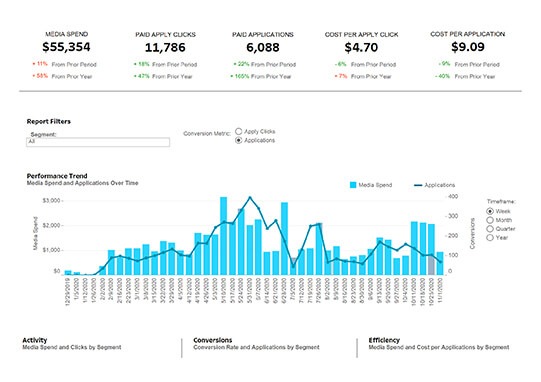Select the Paid Applications 6,088 figure
The height and width of the screenshot is (382, 541).
[263, 47]
